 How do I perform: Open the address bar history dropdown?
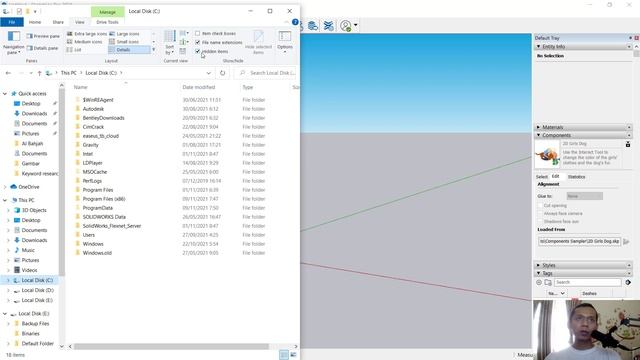point(209,73)
